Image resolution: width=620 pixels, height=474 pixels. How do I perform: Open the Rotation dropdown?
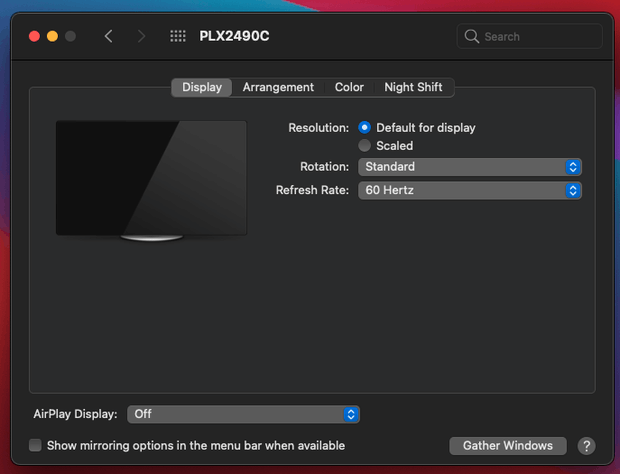[469, 167]
